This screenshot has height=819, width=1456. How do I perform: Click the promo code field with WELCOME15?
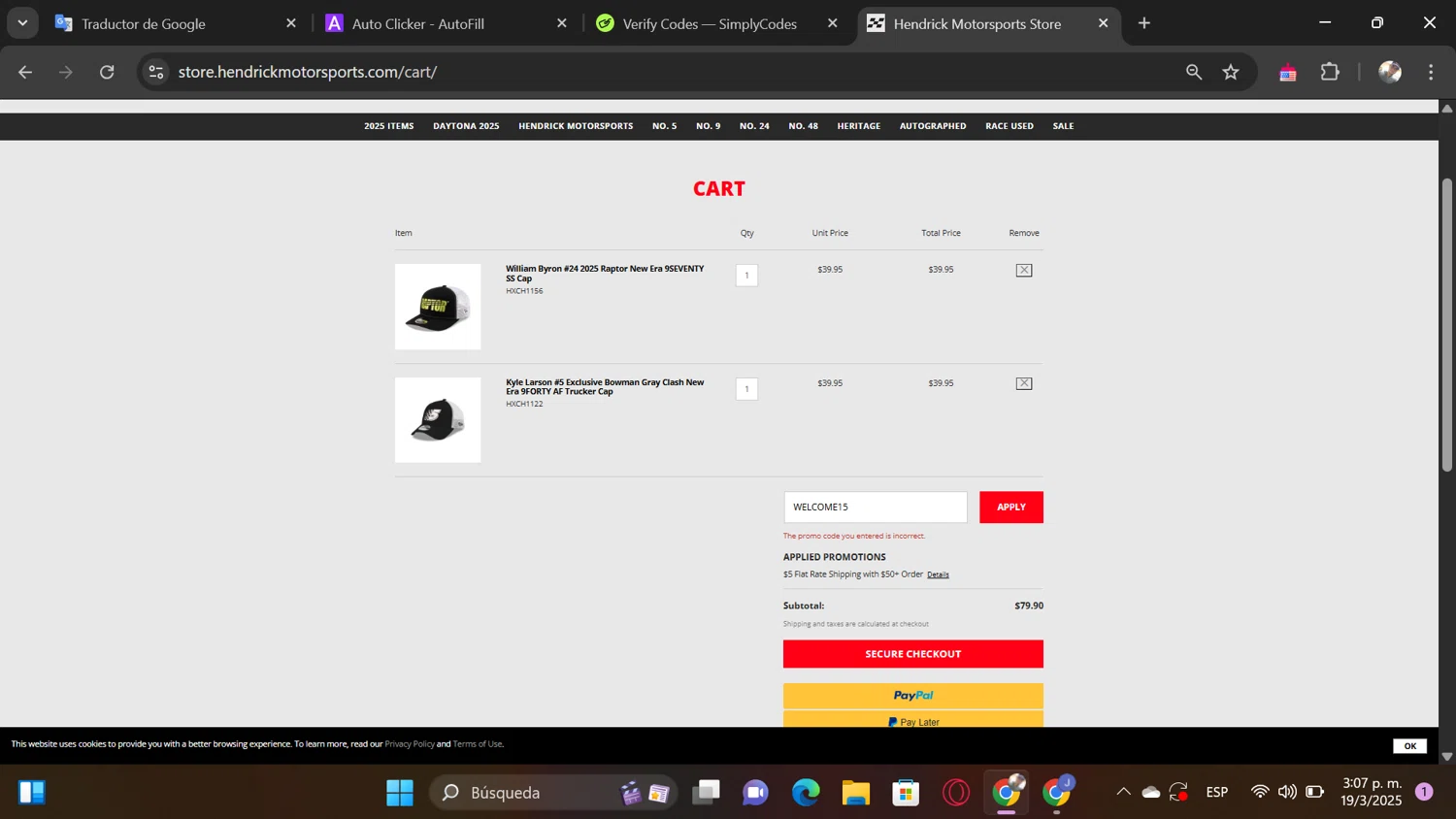[x=876, y=508]
